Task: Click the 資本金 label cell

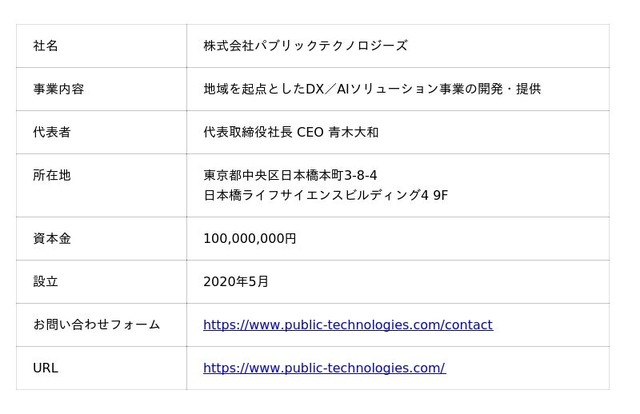Action: pyautogui.click(x=52, y=239)
